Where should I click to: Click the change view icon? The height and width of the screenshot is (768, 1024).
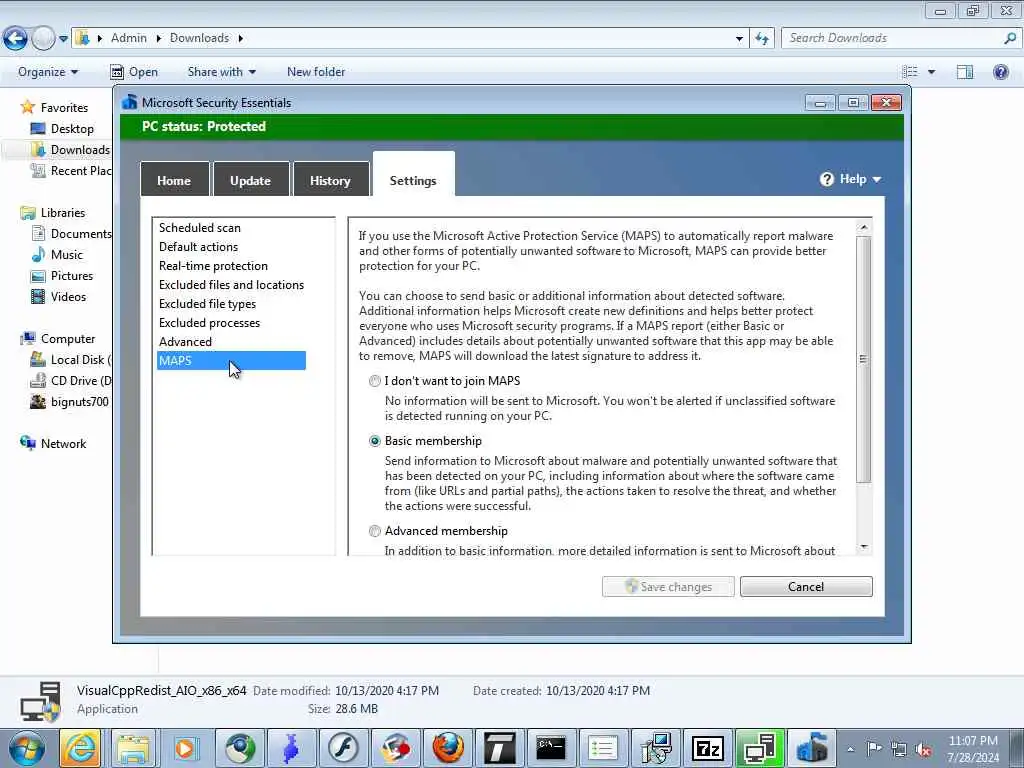click(910, 72)
